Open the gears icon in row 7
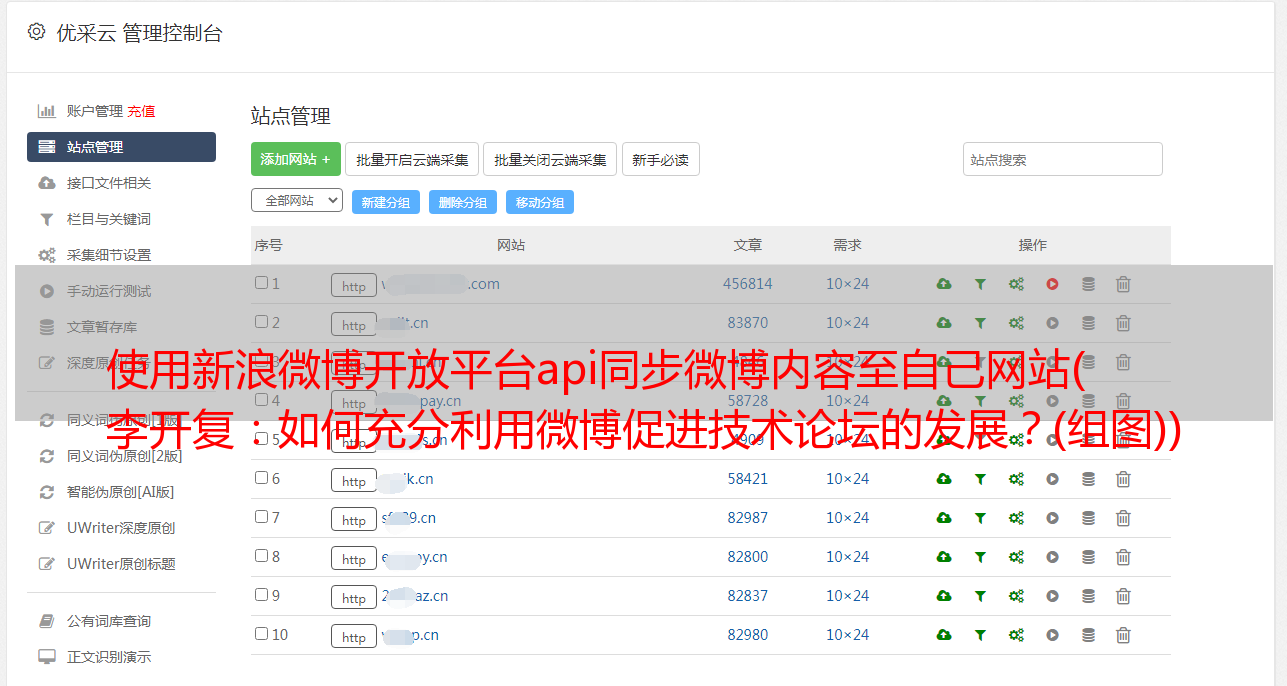Image resolution: width=1287 pixels, height=686 pixels. click(1016, 518)
